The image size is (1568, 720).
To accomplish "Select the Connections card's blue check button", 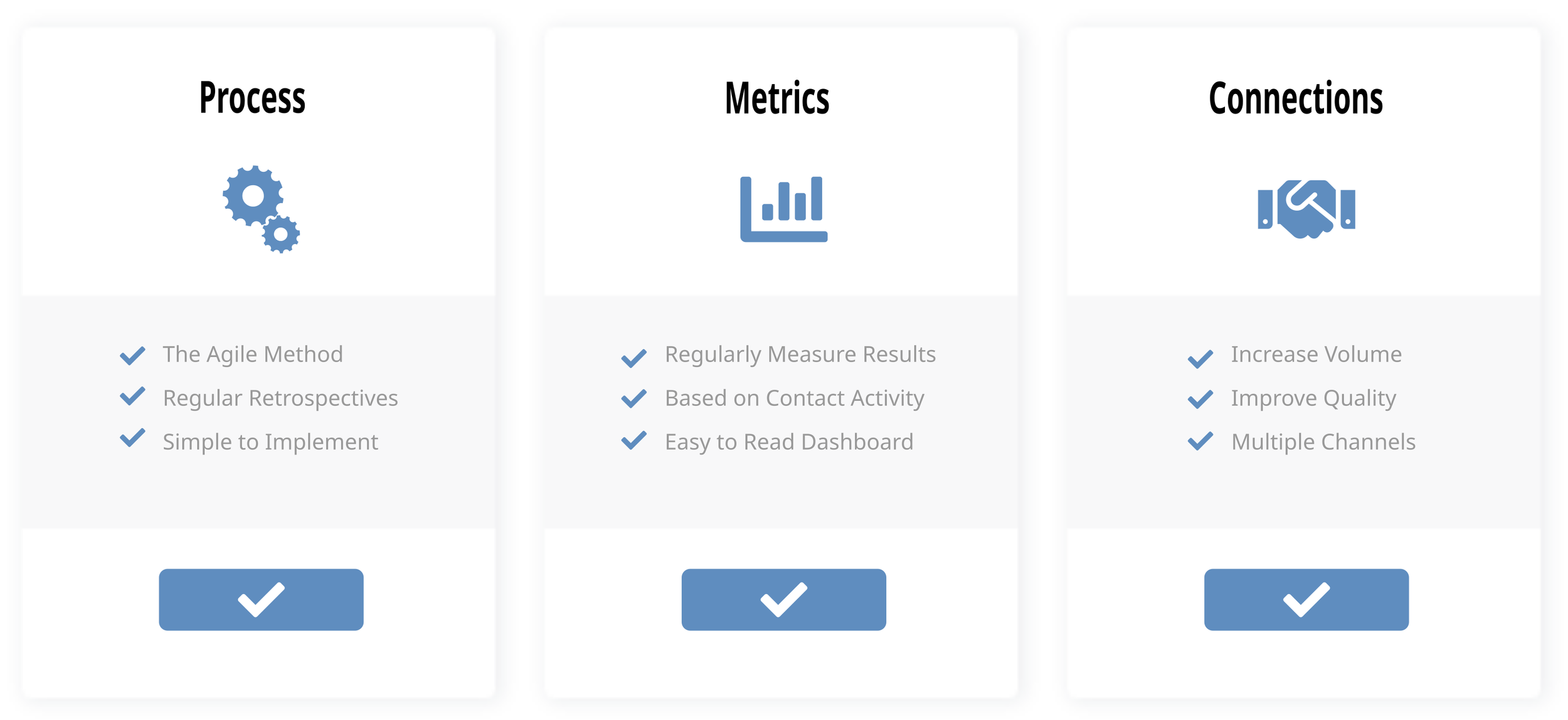I will pos(1306,600).
